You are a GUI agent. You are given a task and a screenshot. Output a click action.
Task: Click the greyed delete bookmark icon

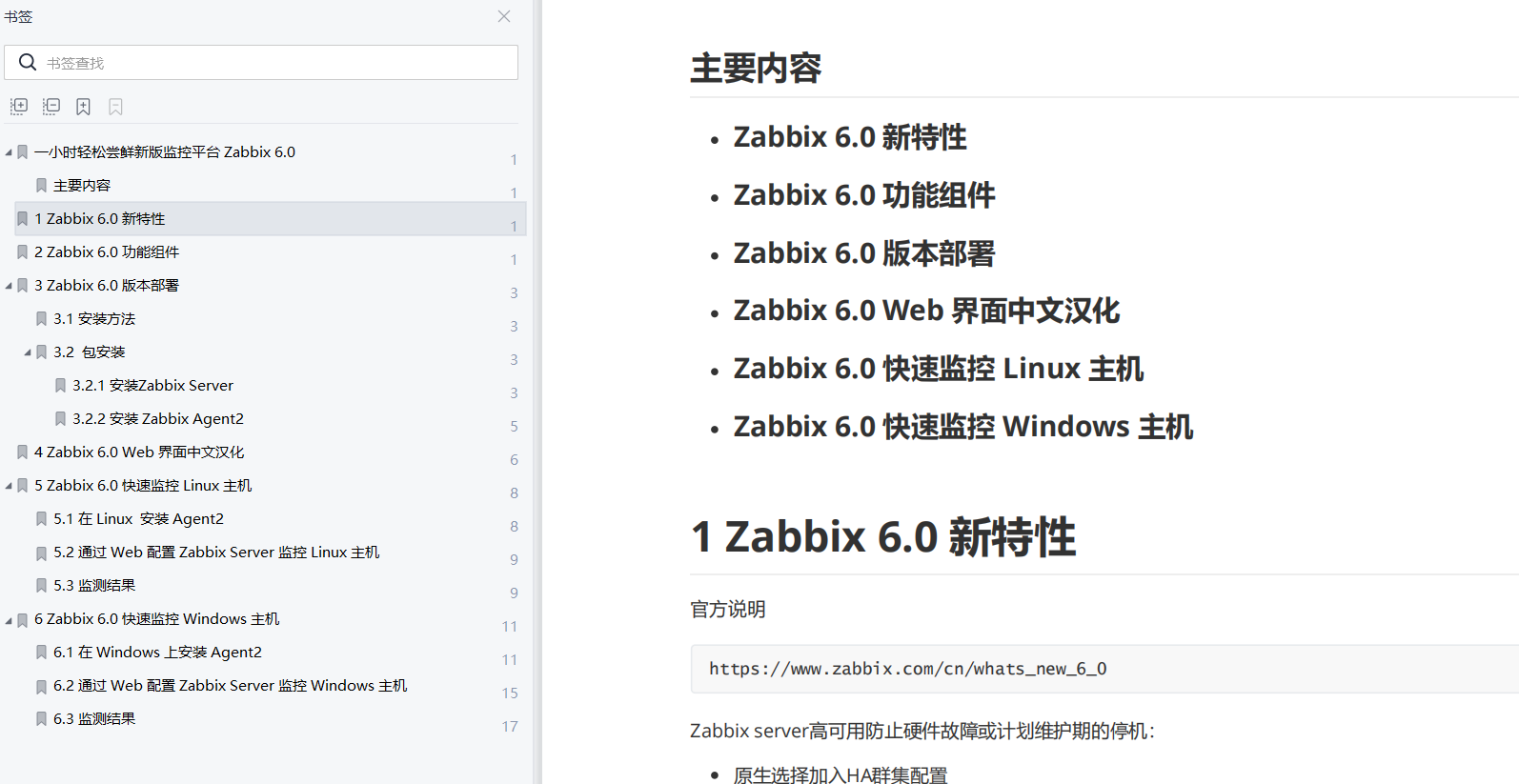[x=116, y=107]
